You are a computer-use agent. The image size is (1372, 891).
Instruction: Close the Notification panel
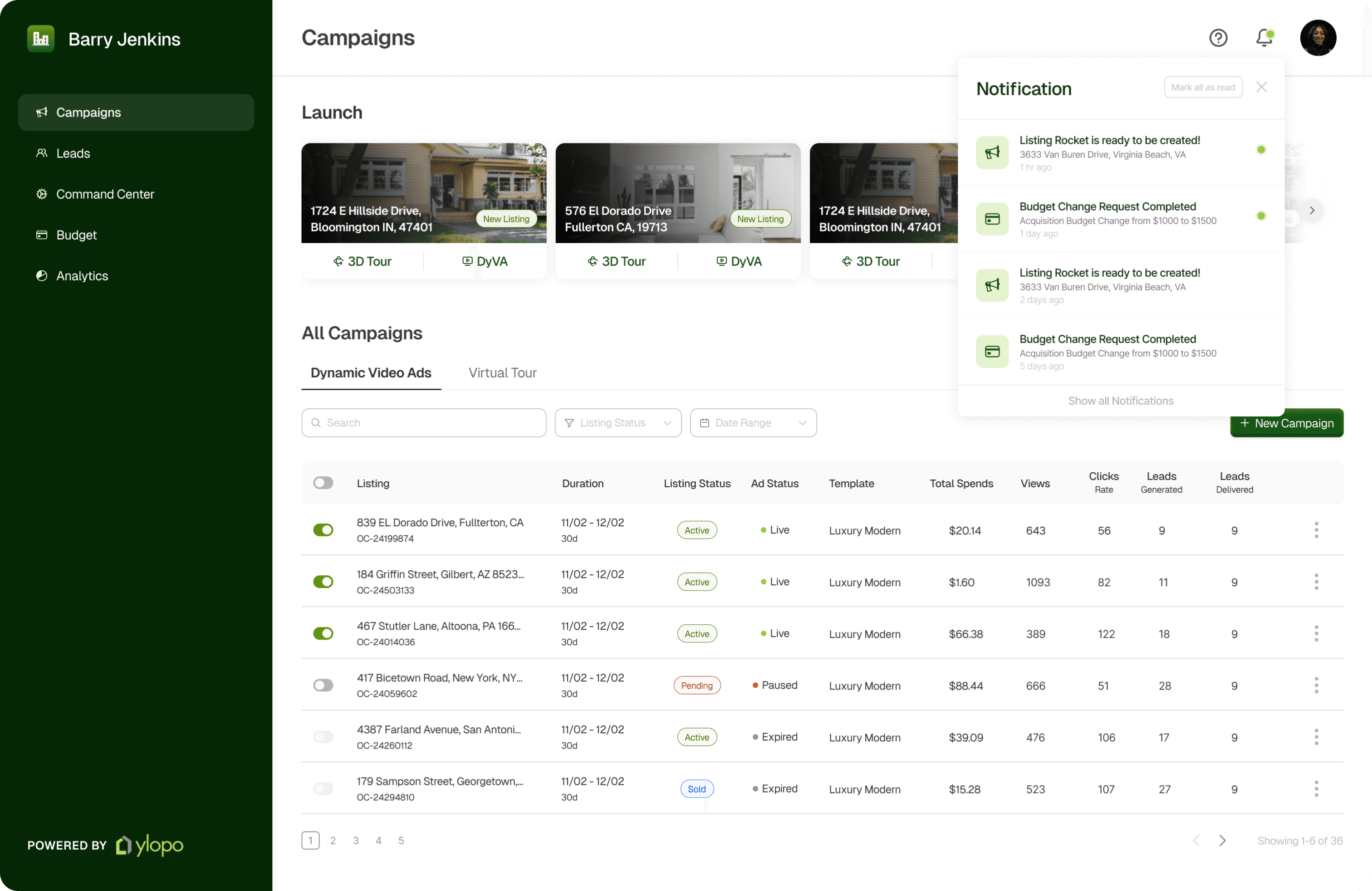pos(1261,87)
